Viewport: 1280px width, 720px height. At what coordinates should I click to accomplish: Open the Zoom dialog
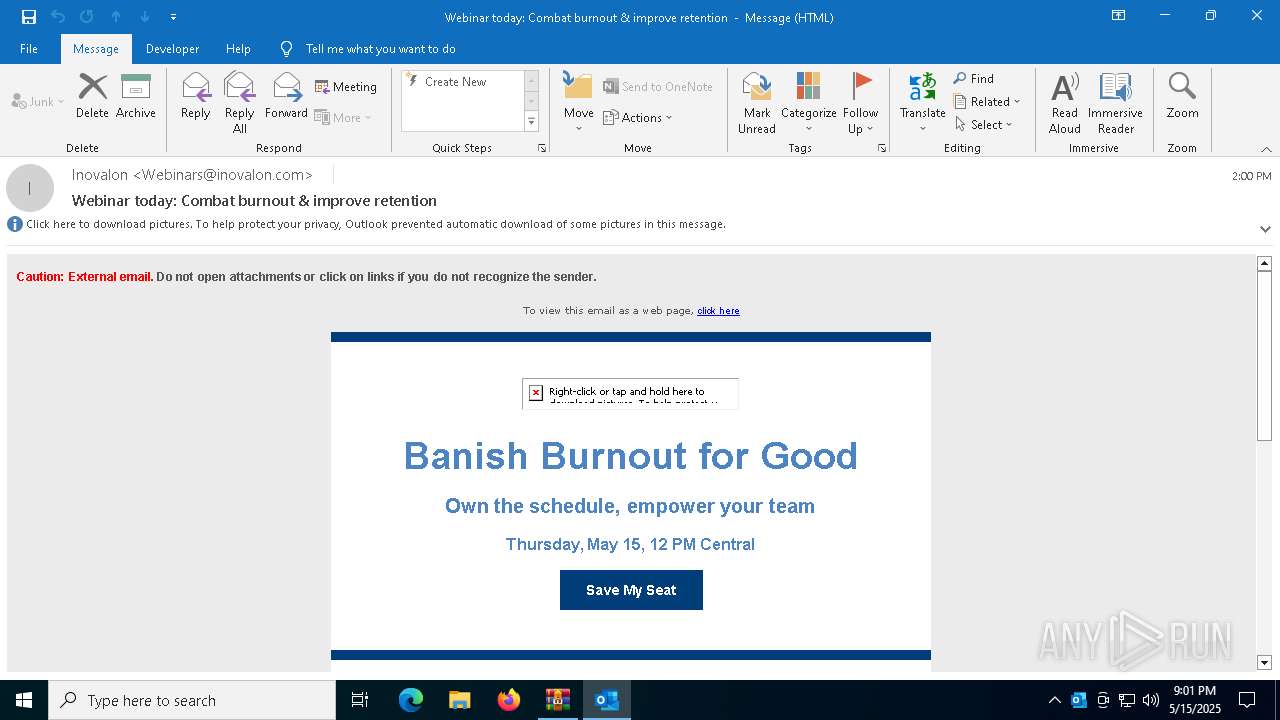click(x=1182, y=96)
